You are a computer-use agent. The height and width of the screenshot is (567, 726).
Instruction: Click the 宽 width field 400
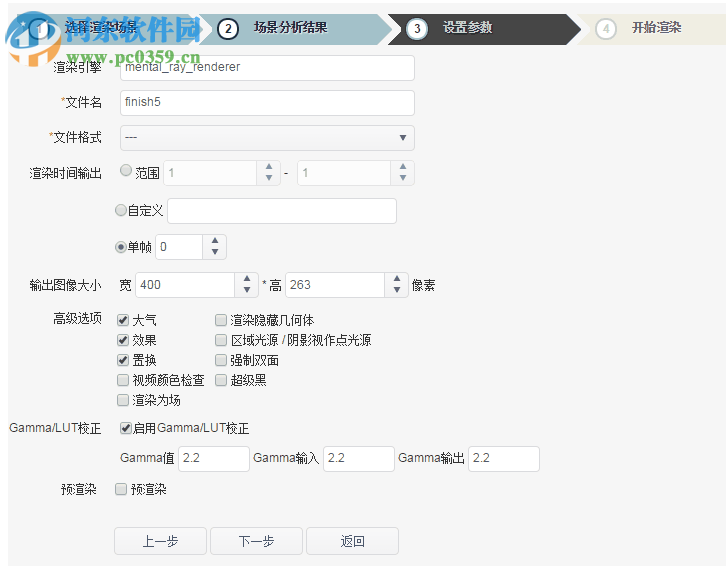185,285
